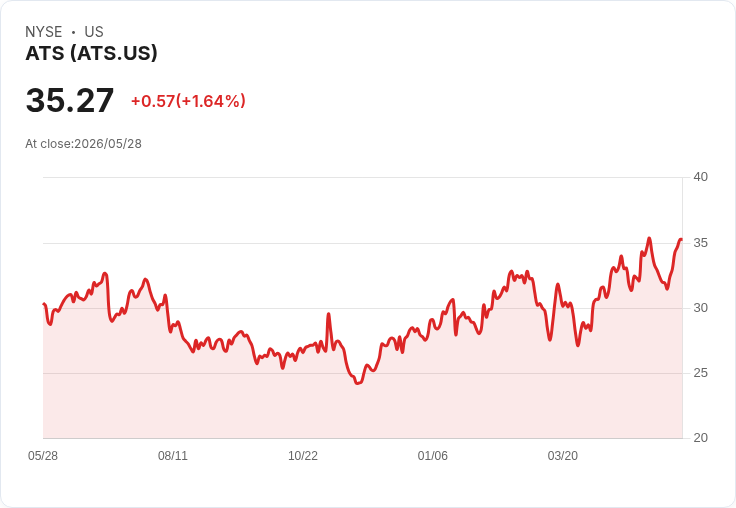Click the 30 price axis label
Screen dimensions: 736x508
[700, 308]
